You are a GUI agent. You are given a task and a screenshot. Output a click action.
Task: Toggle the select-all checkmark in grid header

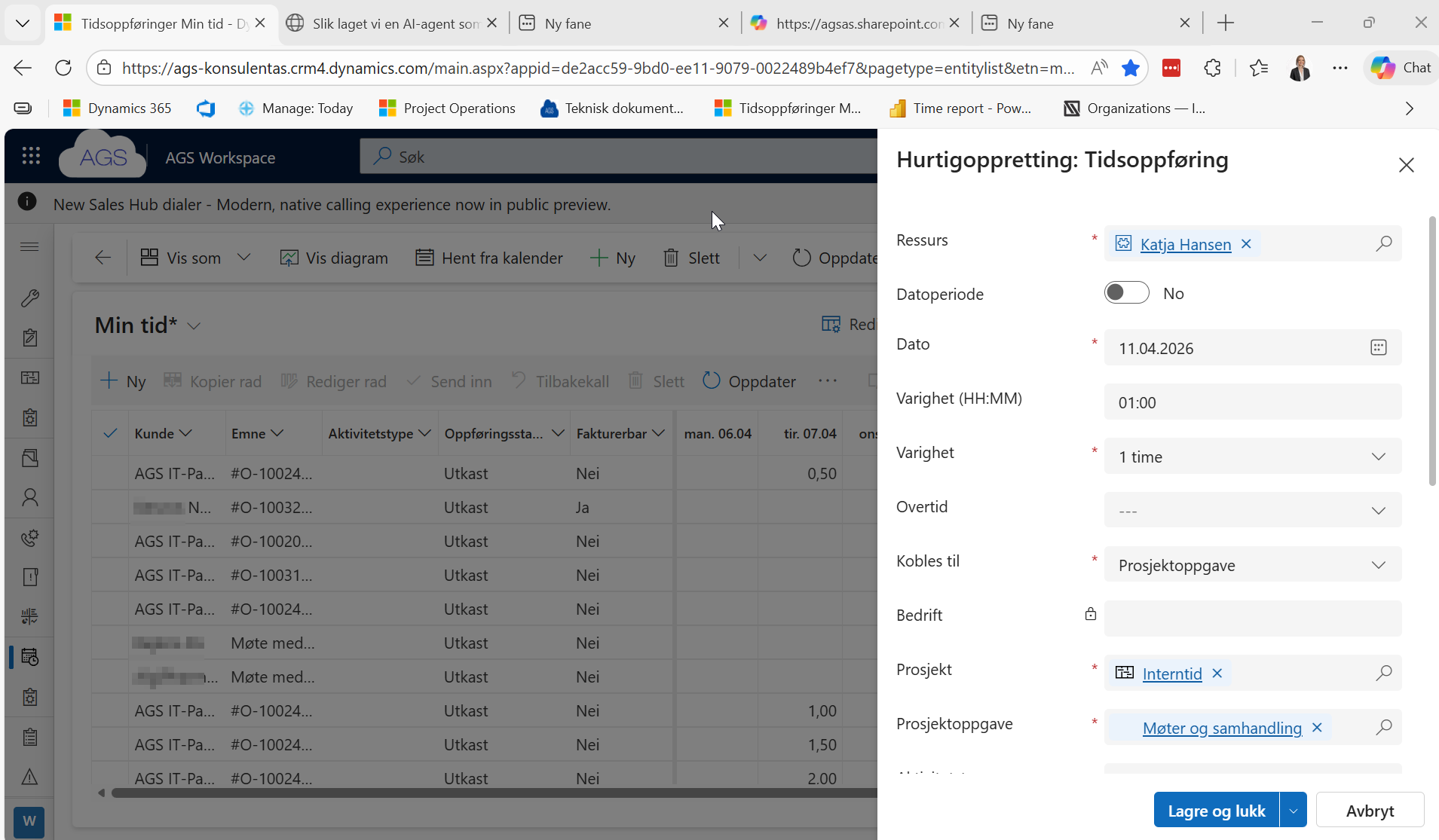point(110,433)
